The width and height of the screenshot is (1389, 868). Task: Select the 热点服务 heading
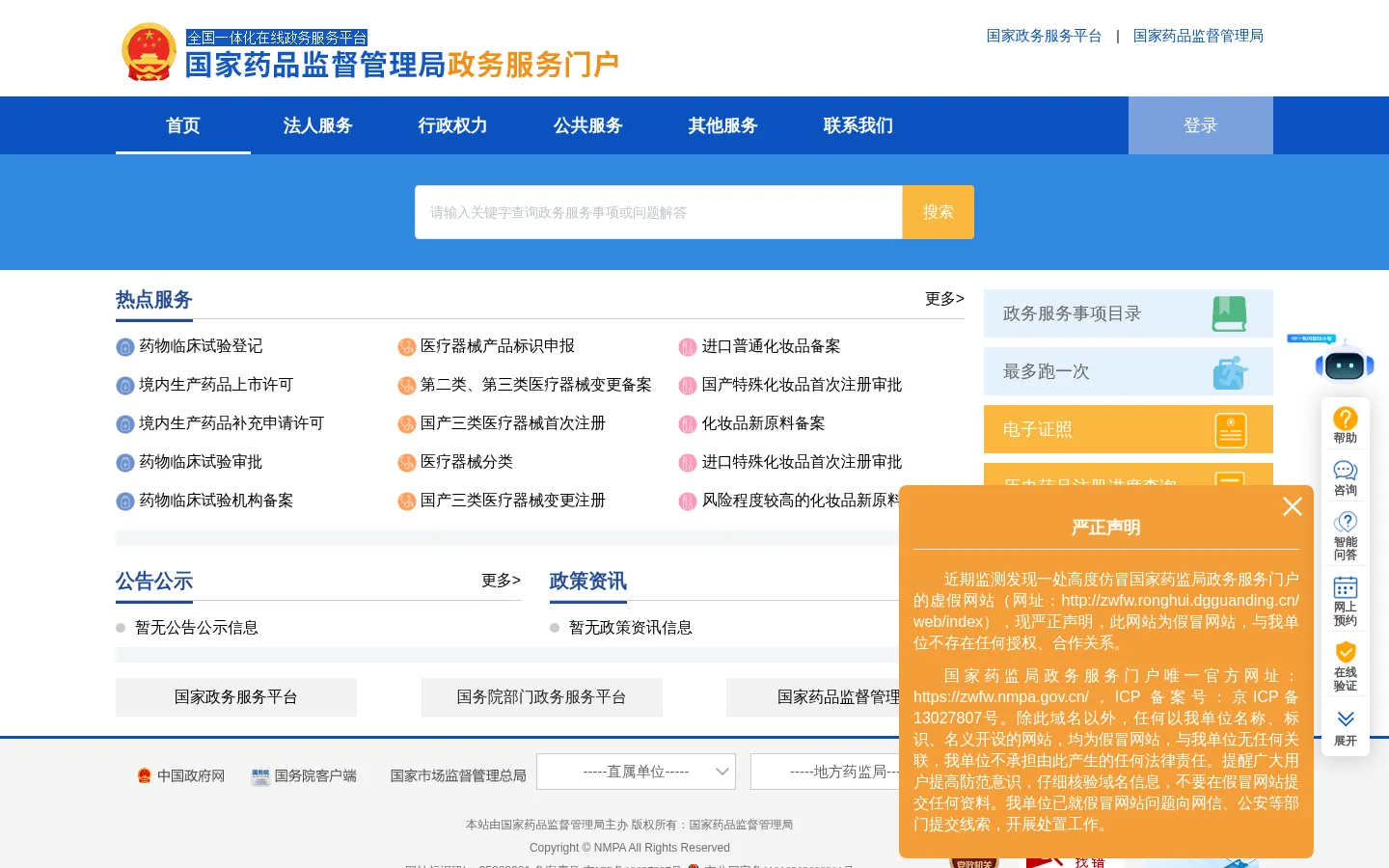(154, 300)
